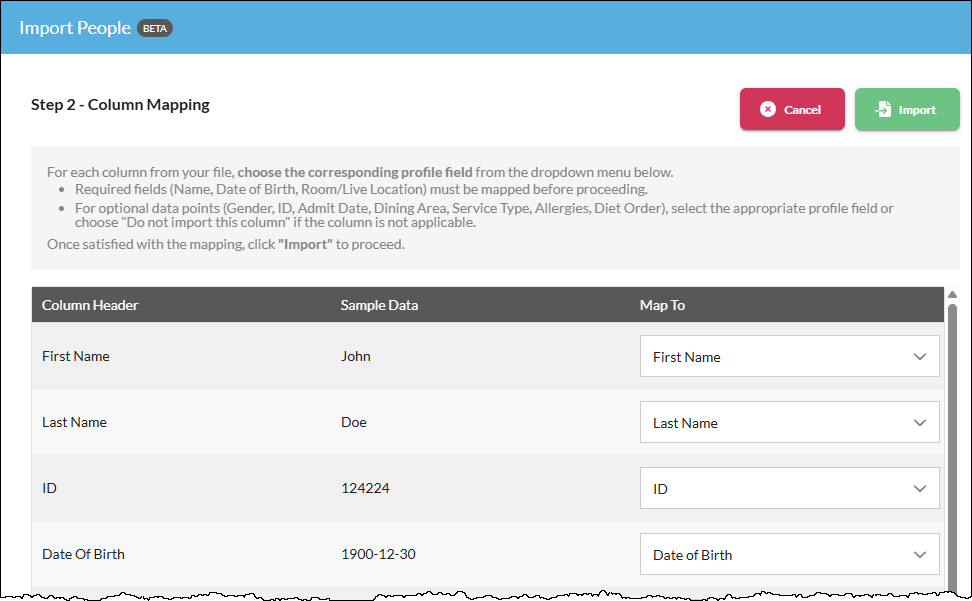Click the Step 2 - Column Mapping heading
972x601 pixels.
[120, 105]
